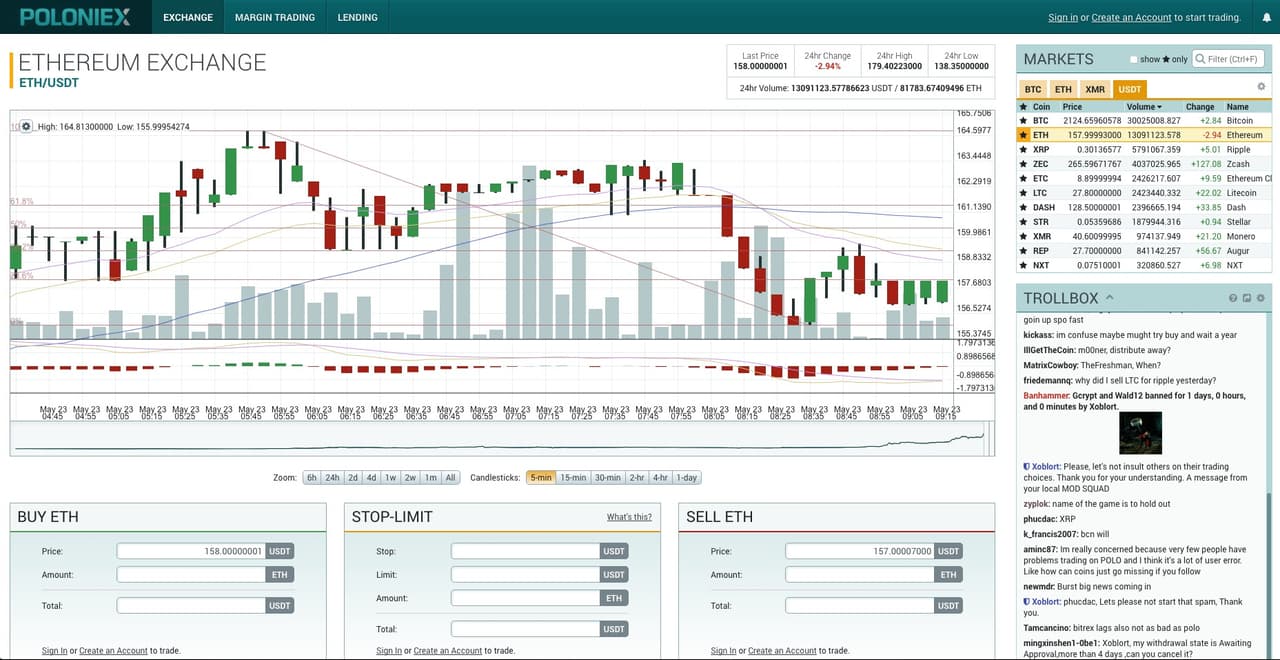The image size is (1280, 660).
Task: Enable the show starred only checkbox
Action: (1133, 59)
